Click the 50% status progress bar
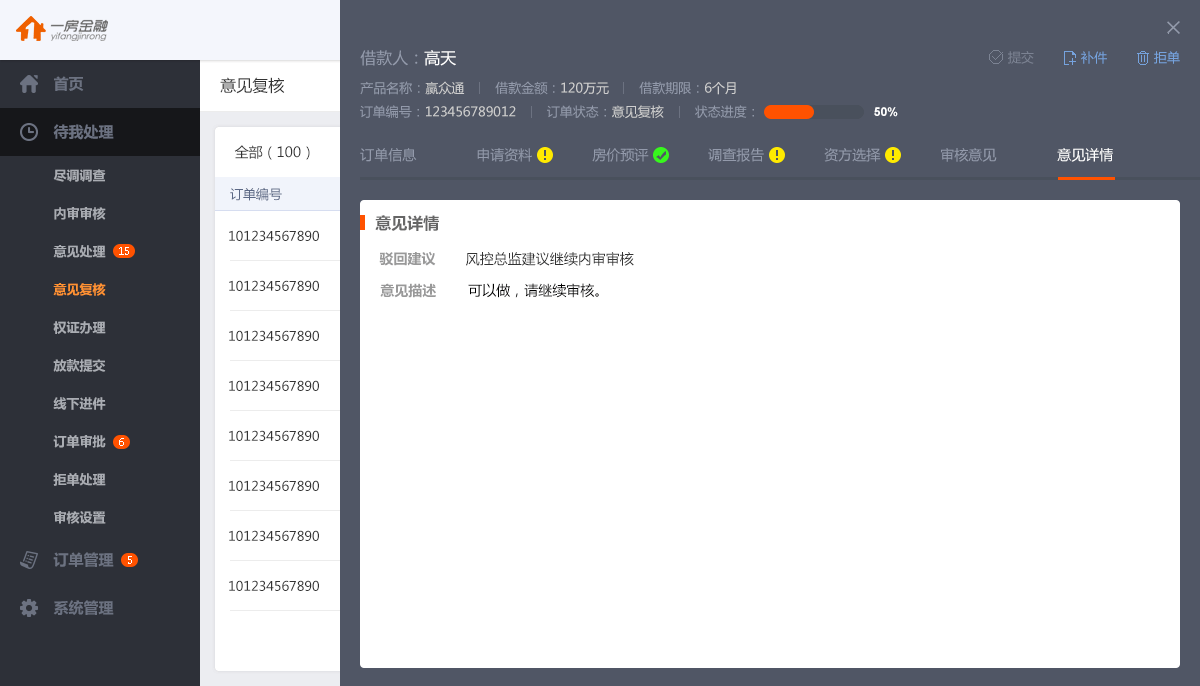 pos(813,112)
